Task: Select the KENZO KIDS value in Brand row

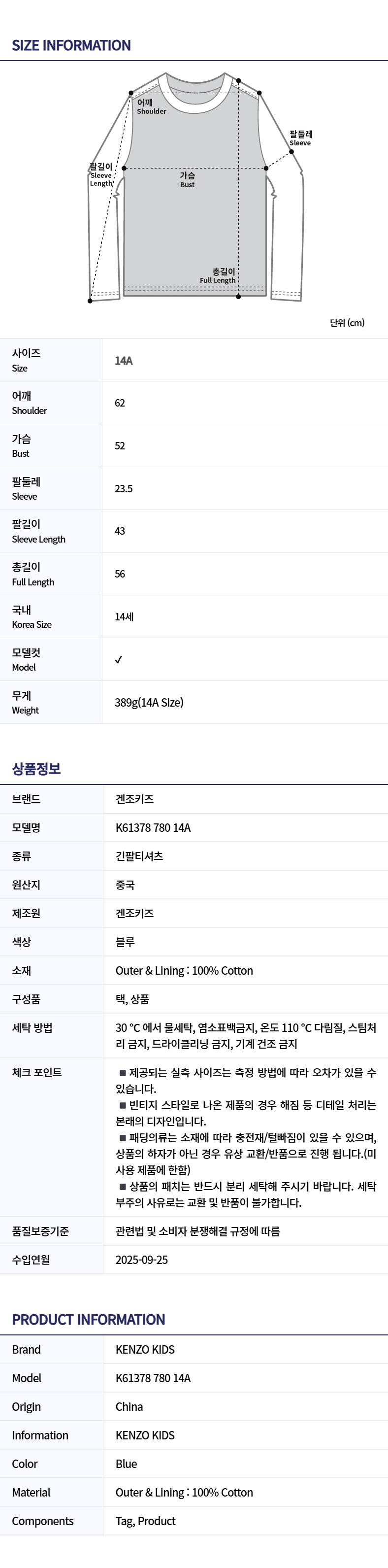Action: (145, 1350)
